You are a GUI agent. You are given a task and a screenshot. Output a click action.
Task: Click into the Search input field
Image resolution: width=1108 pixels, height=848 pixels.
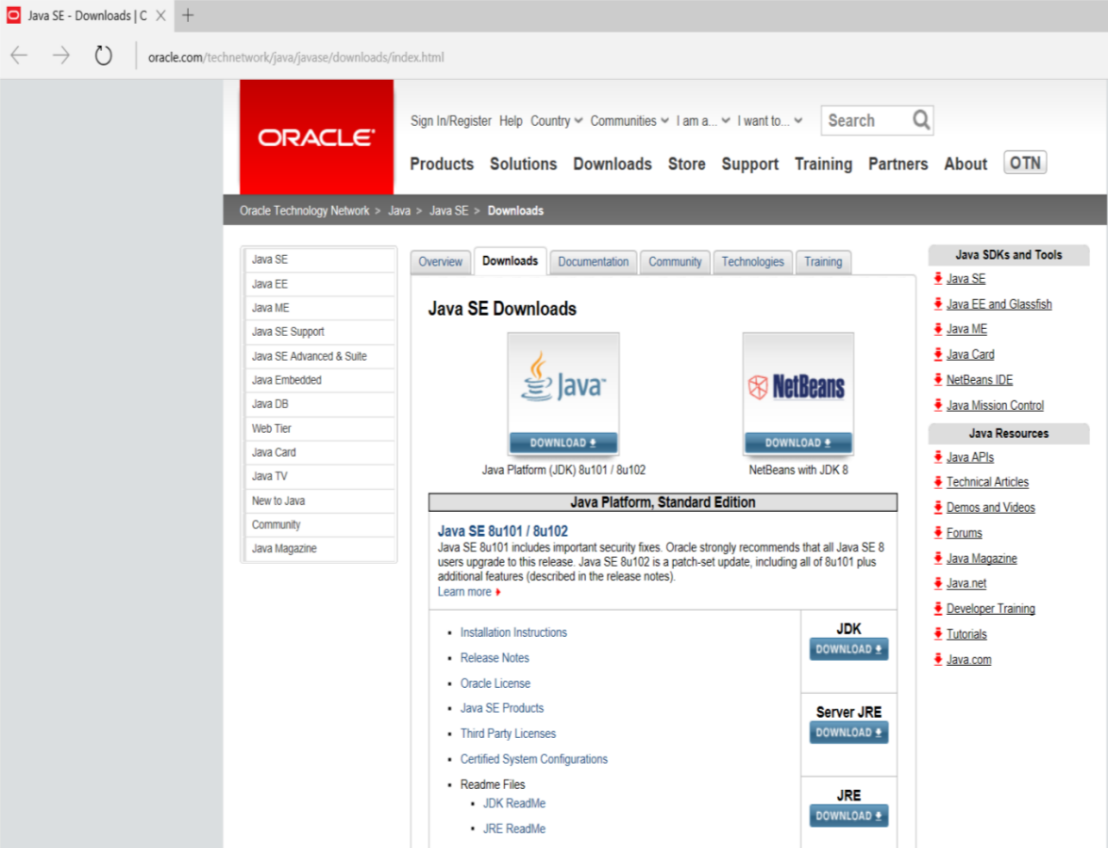866,120
